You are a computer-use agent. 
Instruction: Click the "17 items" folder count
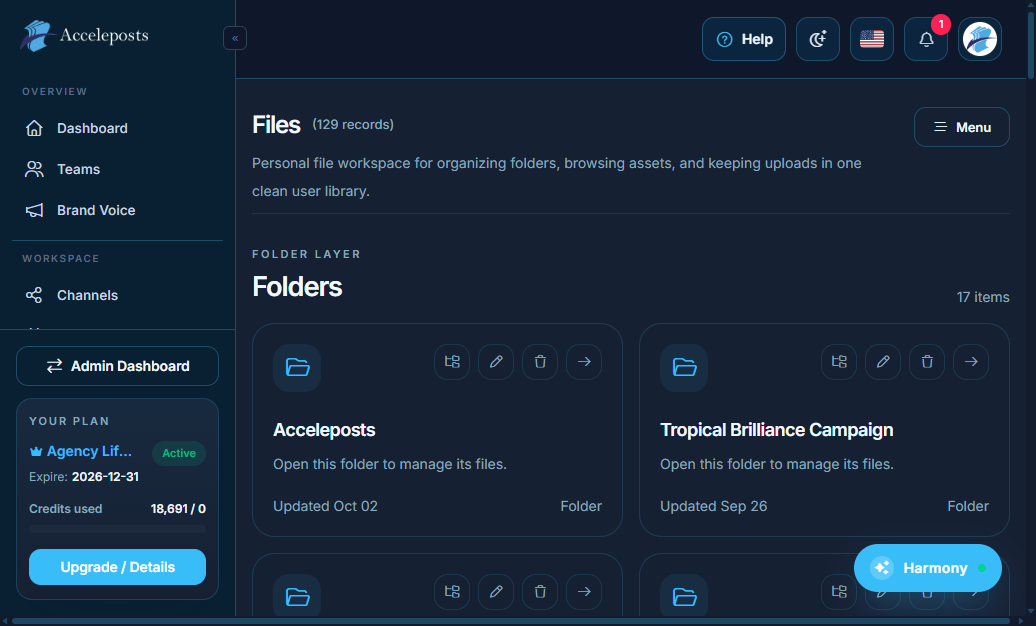983,297
